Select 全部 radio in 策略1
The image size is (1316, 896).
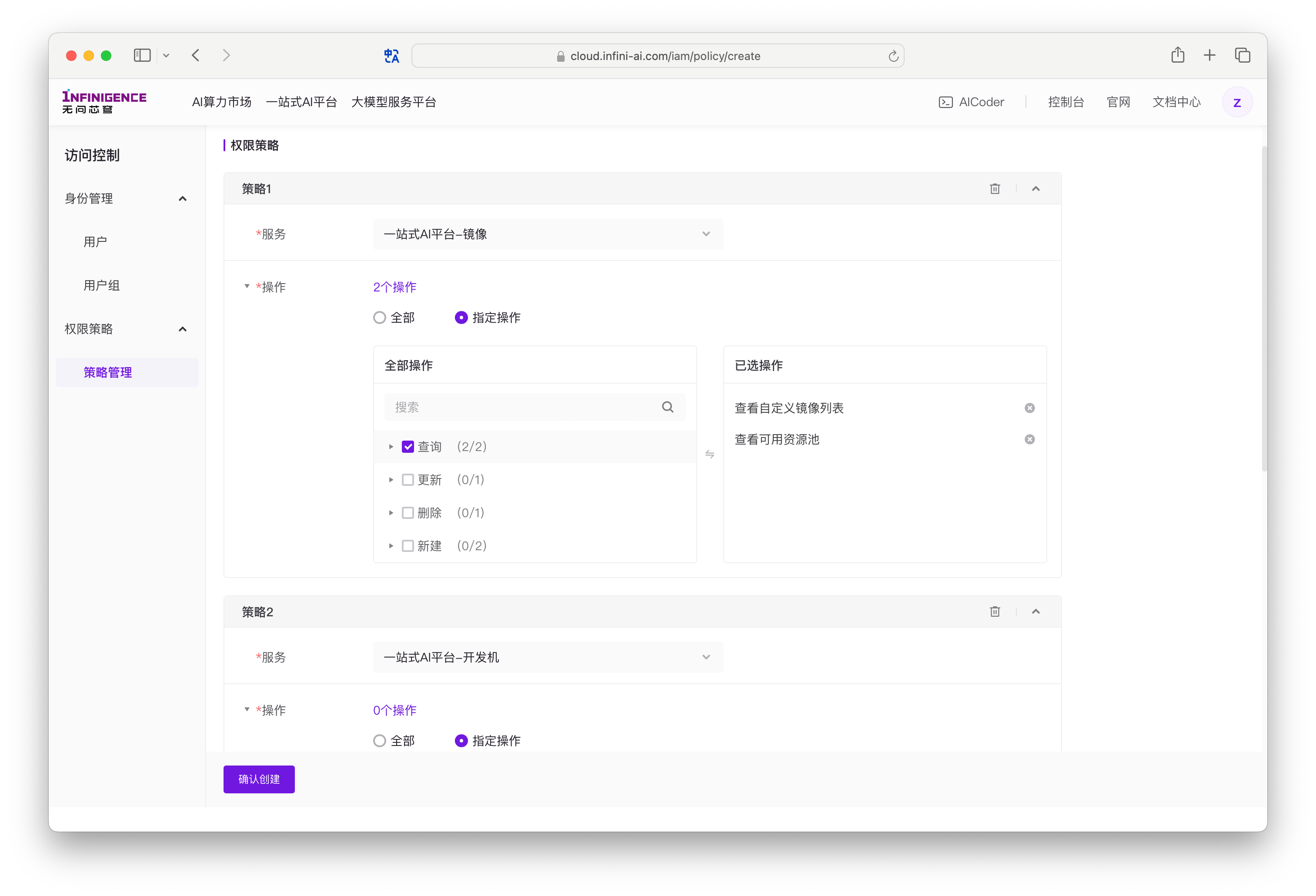click(379, 318)
